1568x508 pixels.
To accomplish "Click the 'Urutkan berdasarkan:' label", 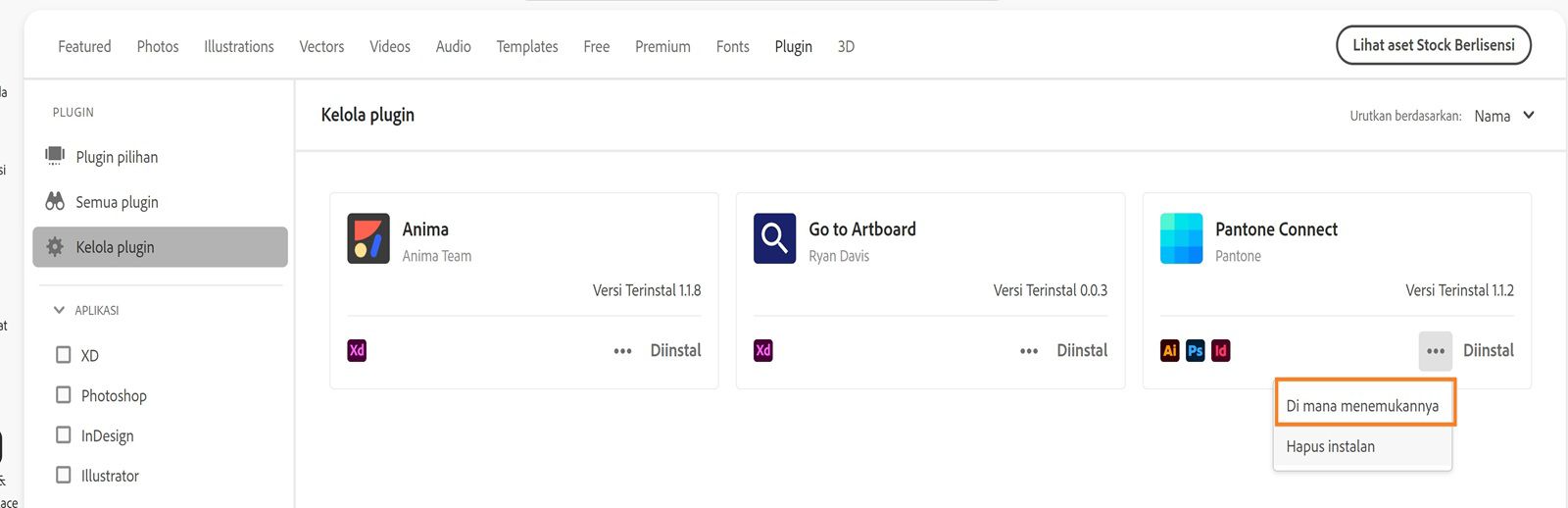I will click(1405, 116).
